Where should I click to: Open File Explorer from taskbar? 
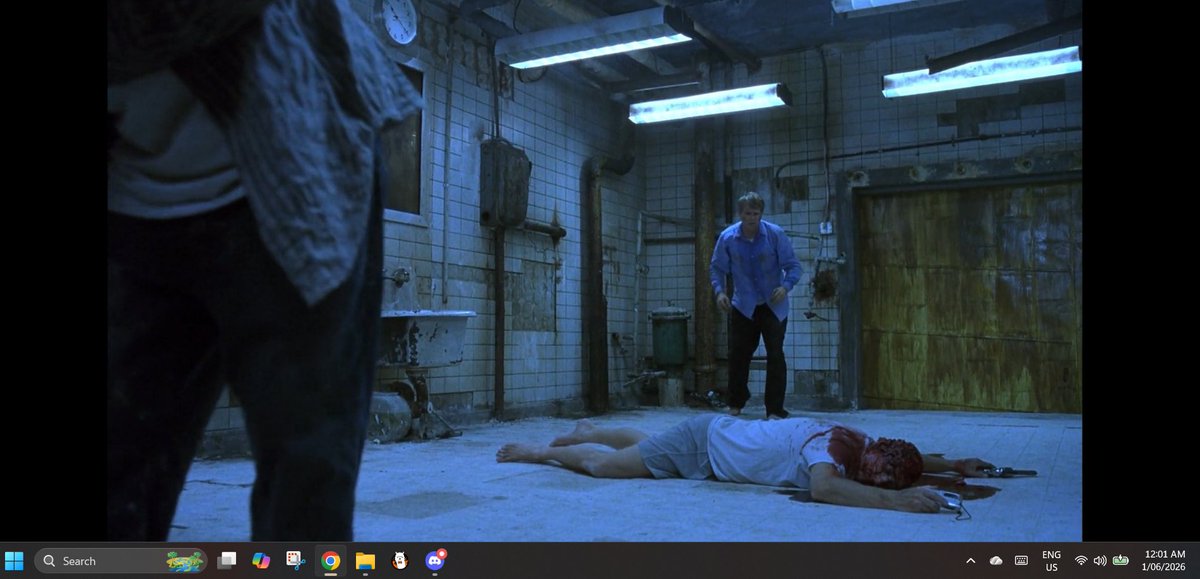[x=365, y=561]
